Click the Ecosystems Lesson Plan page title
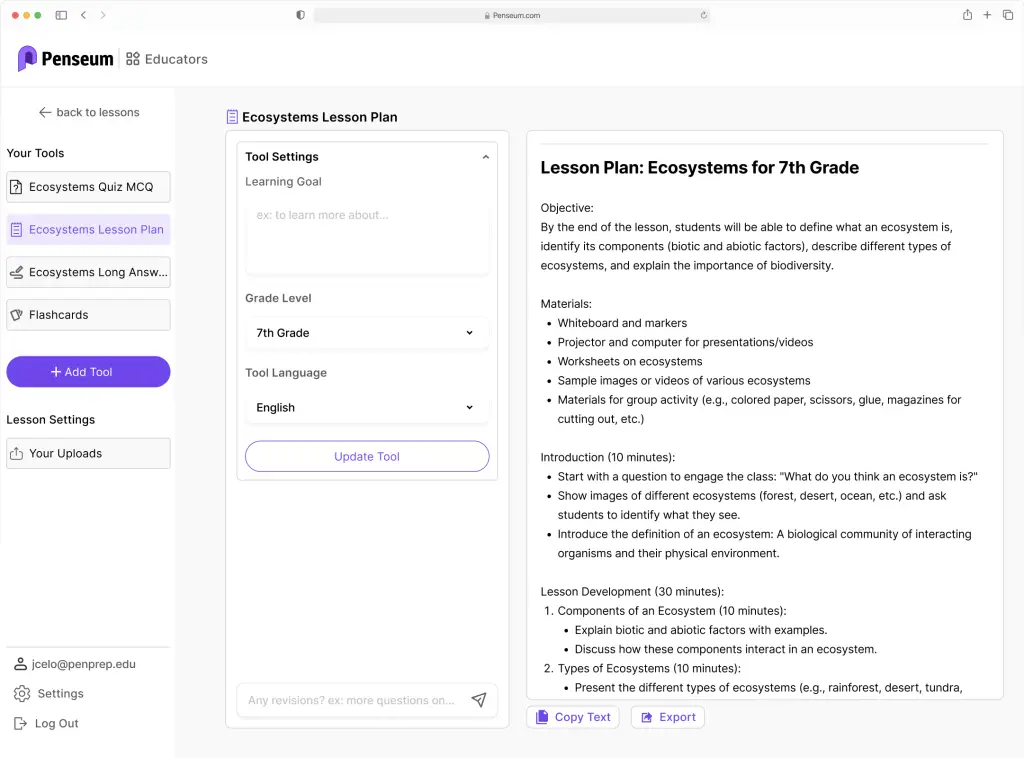Image resolution: width=1024 pixels, height=758 pixels. (x=319, y=117)
